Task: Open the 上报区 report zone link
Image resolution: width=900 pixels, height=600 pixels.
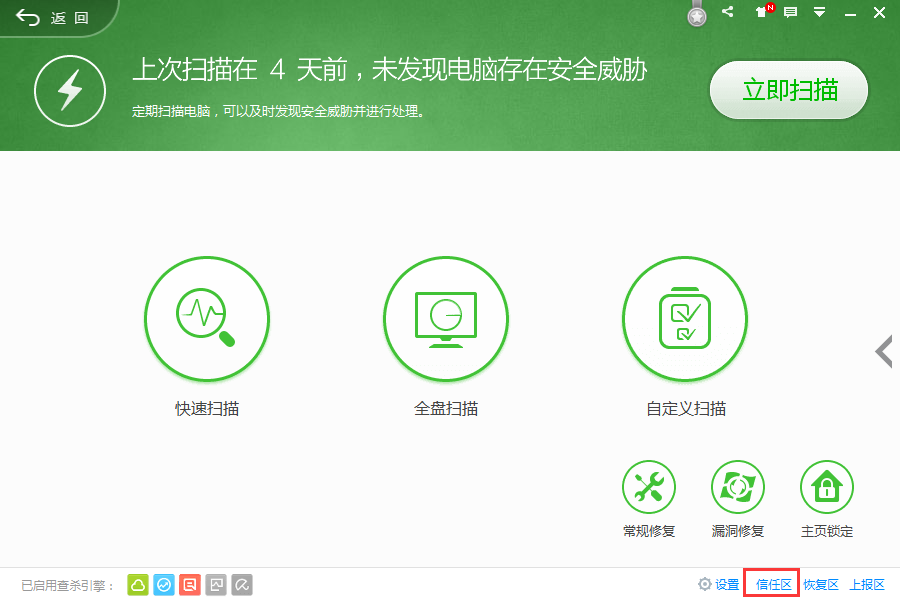Action: (x=867, y=584)
